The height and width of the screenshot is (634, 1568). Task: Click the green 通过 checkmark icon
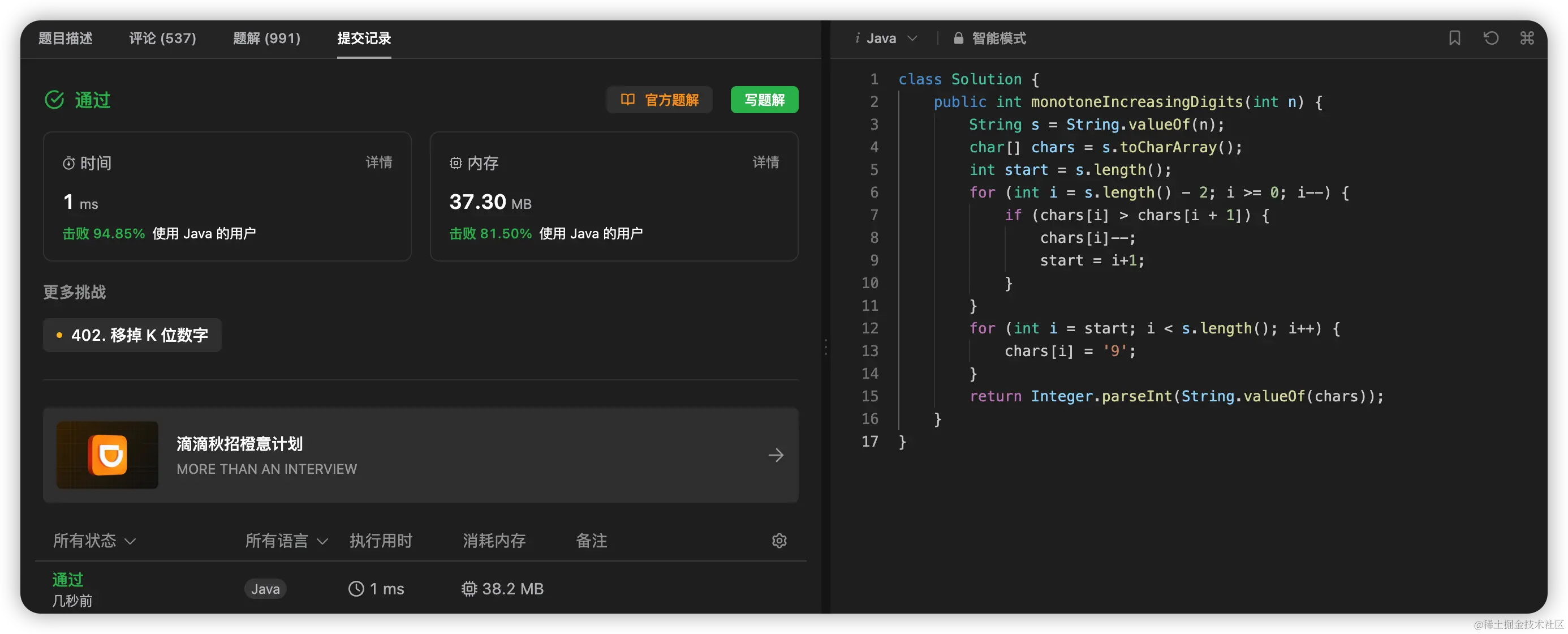(55, 100)
